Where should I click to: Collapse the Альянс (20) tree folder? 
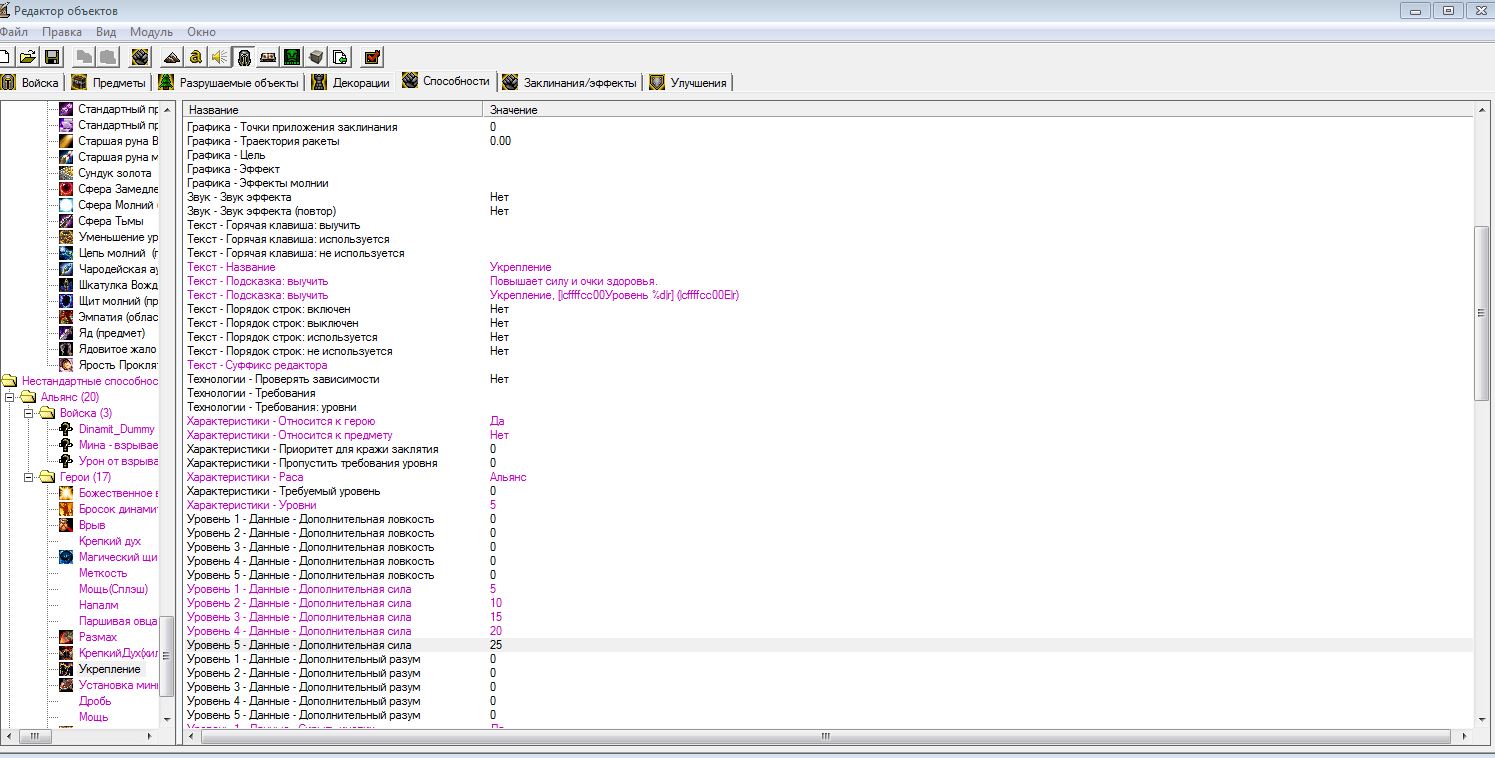click(x=11, y=397)
